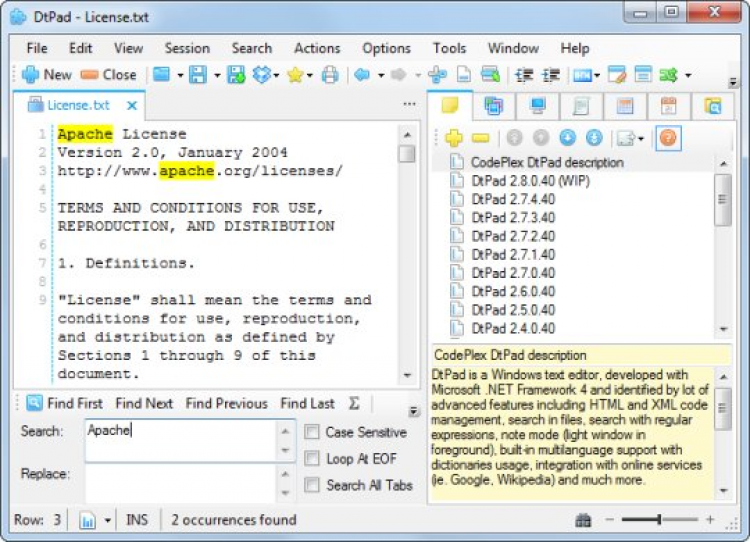Move note down with blue arrow

coord(568,138)
